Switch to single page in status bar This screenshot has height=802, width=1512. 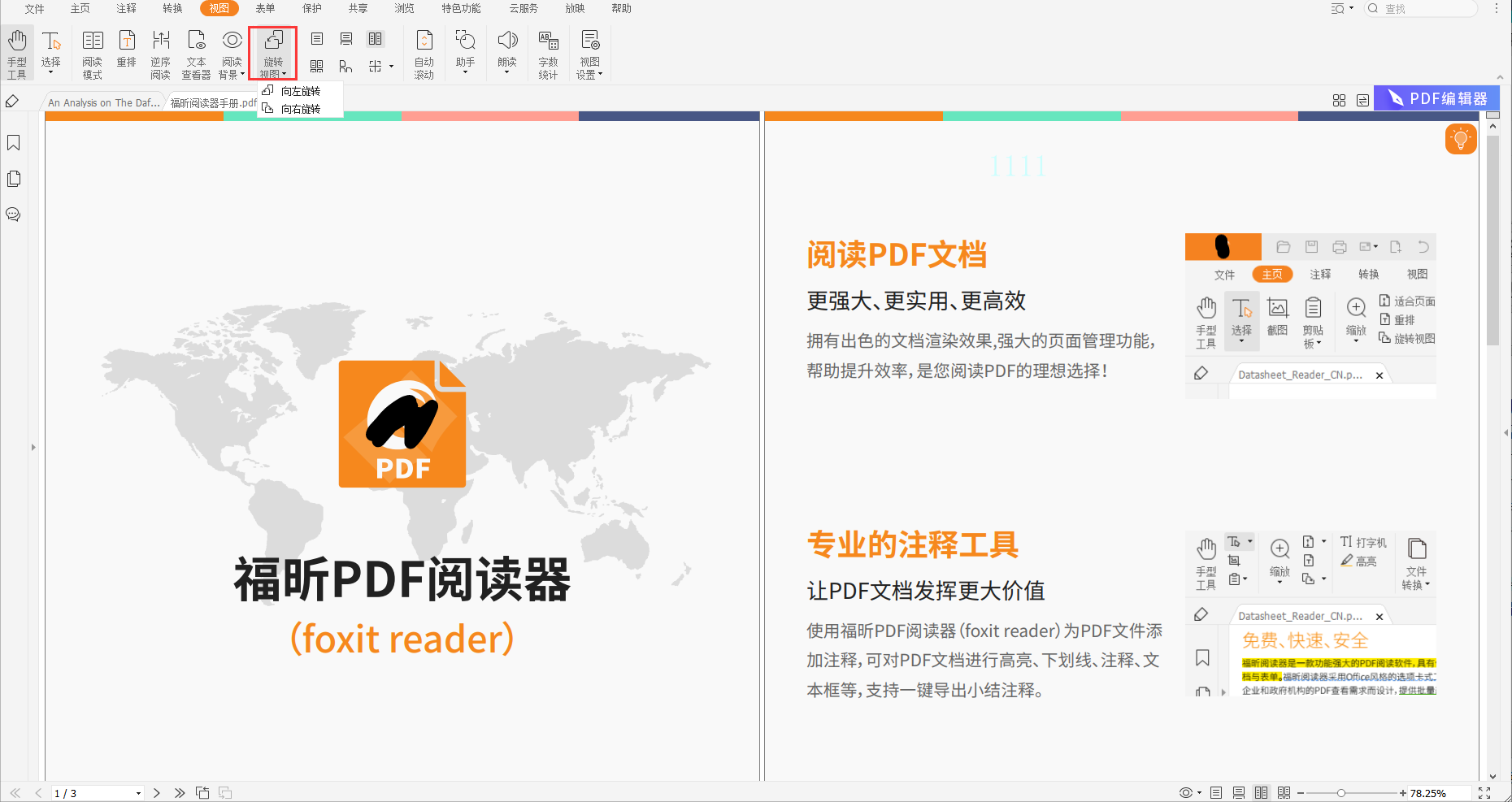(1216, 793)
